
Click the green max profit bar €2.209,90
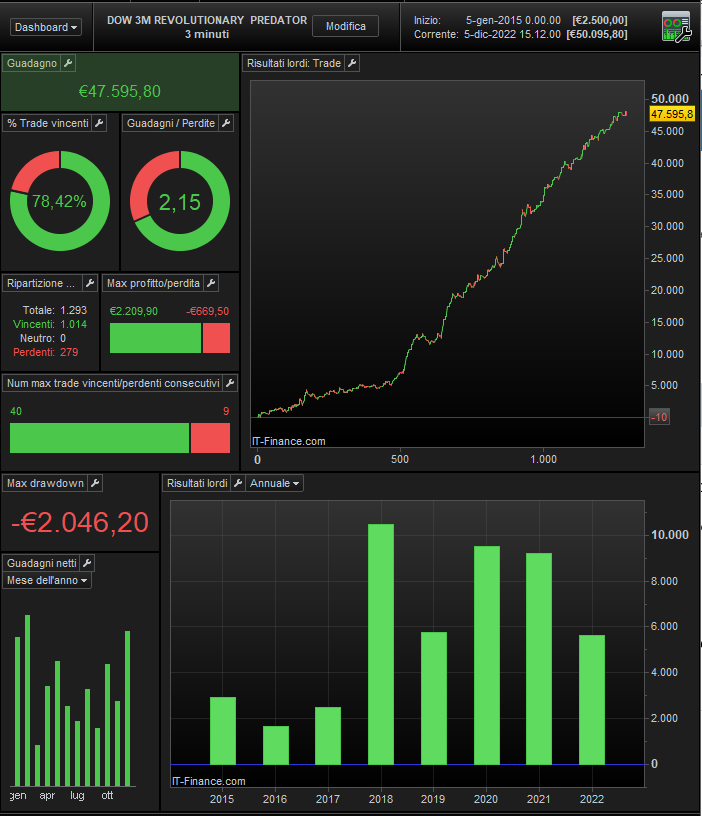point(155,338)
